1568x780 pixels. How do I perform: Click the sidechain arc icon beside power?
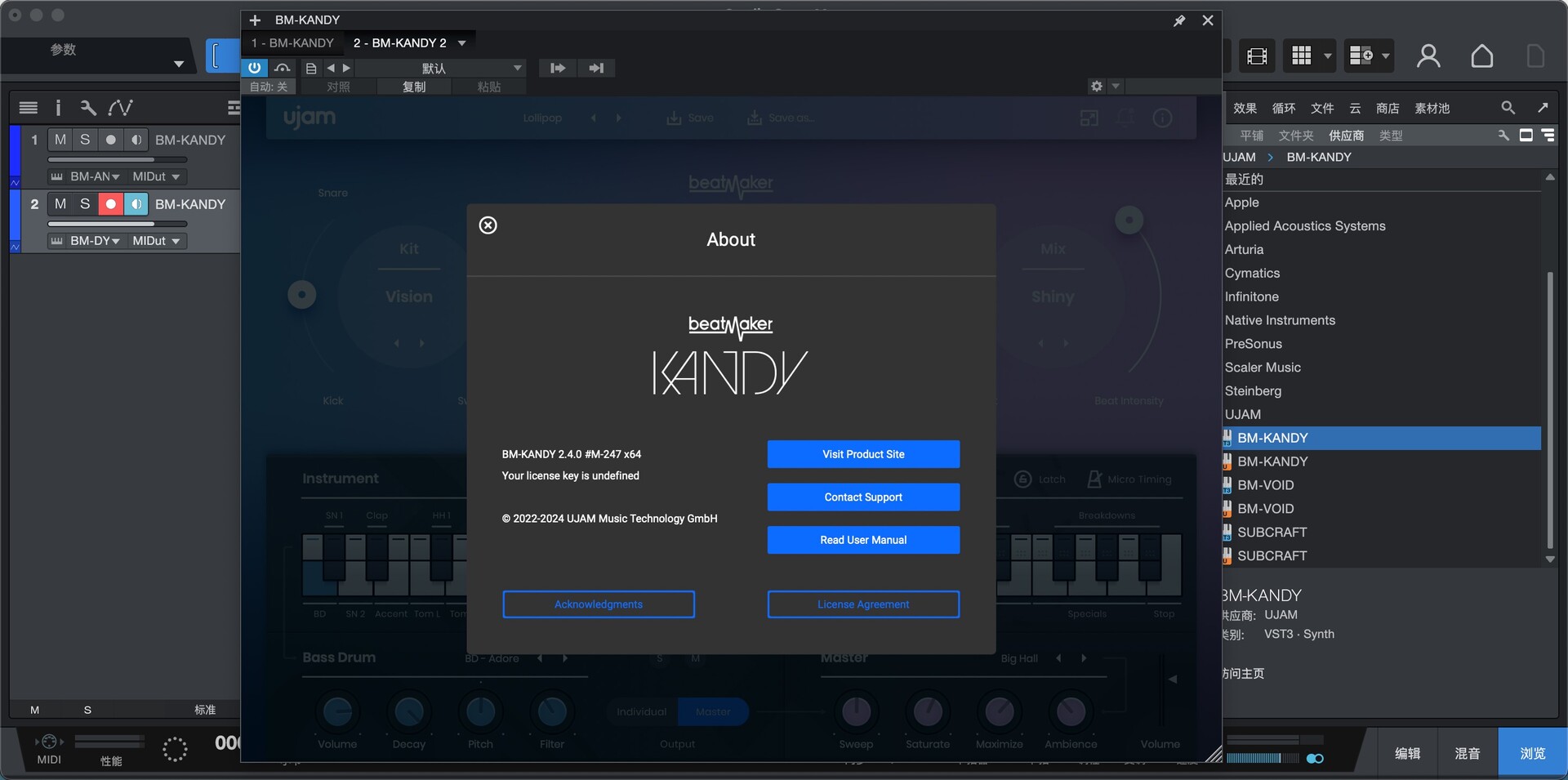pyautogui.click(x=282, y=68)
